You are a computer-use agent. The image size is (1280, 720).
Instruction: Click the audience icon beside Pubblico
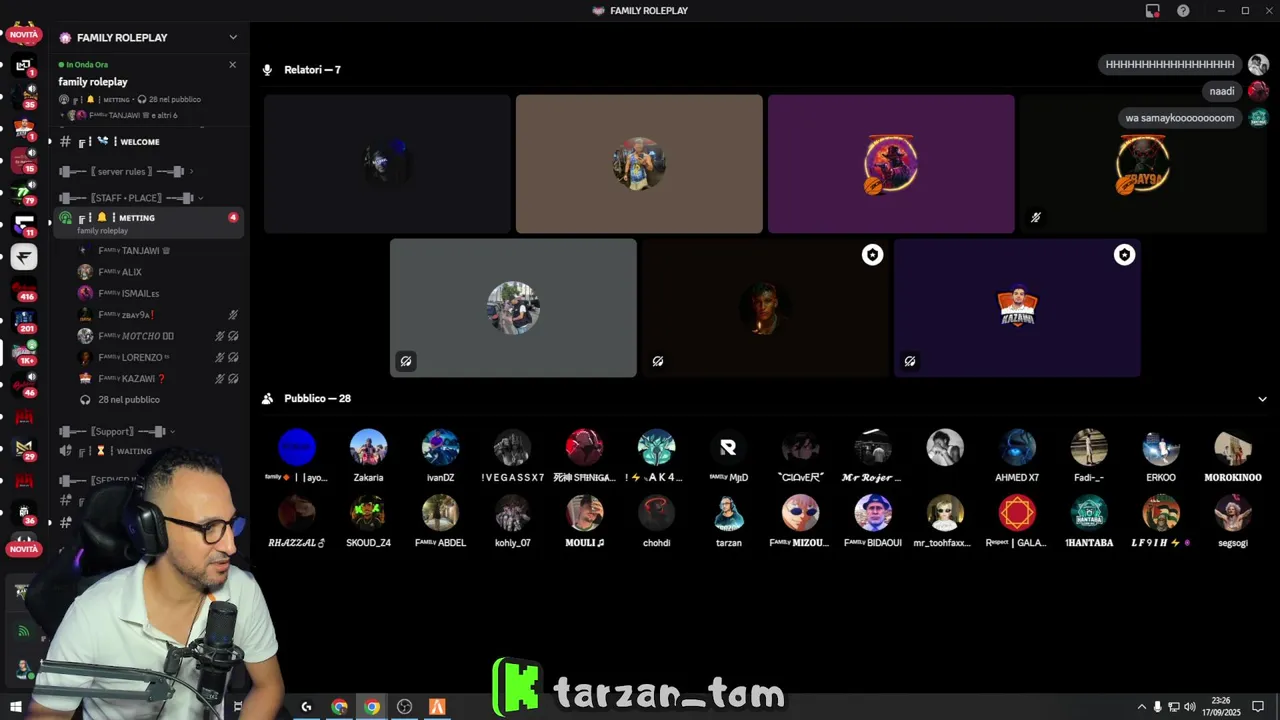coord(267,398)
